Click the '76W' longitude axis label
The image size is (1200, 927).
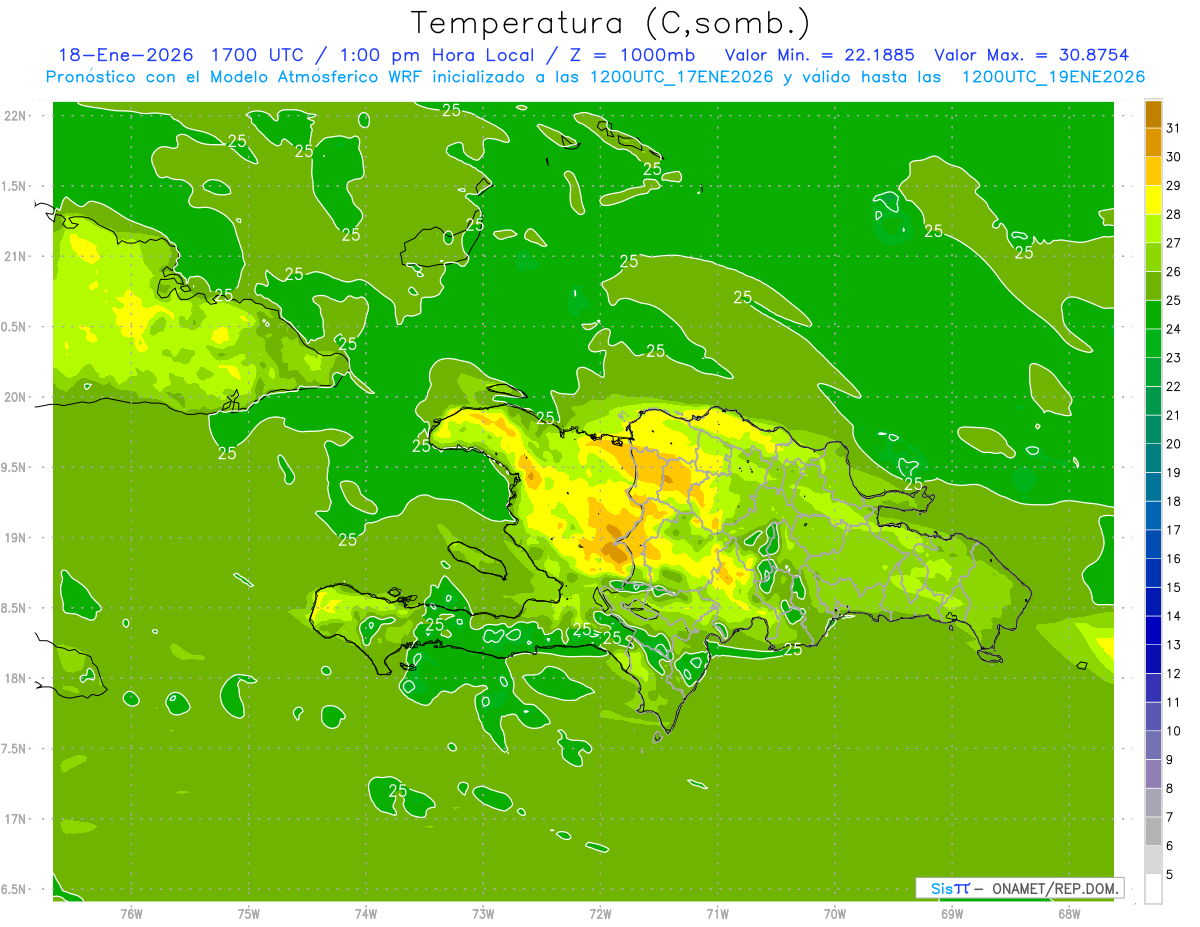[131, 914]
